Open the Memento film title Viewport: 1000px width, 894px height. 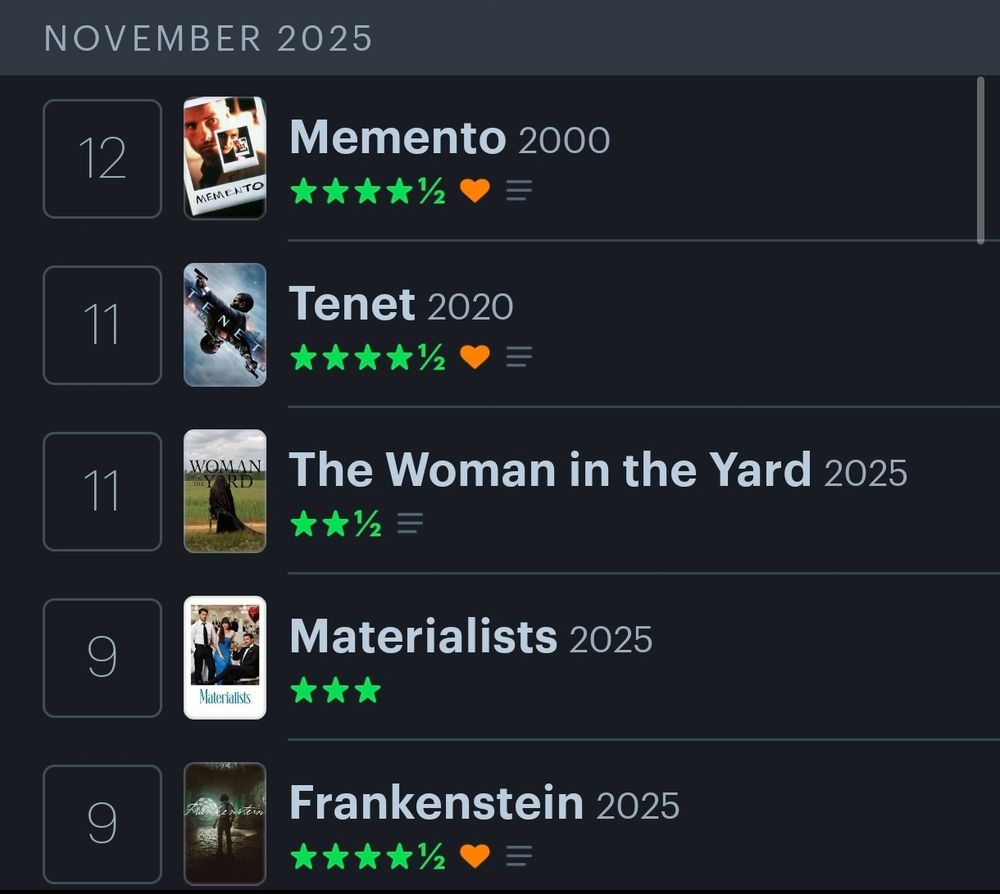tap(397, 138)
